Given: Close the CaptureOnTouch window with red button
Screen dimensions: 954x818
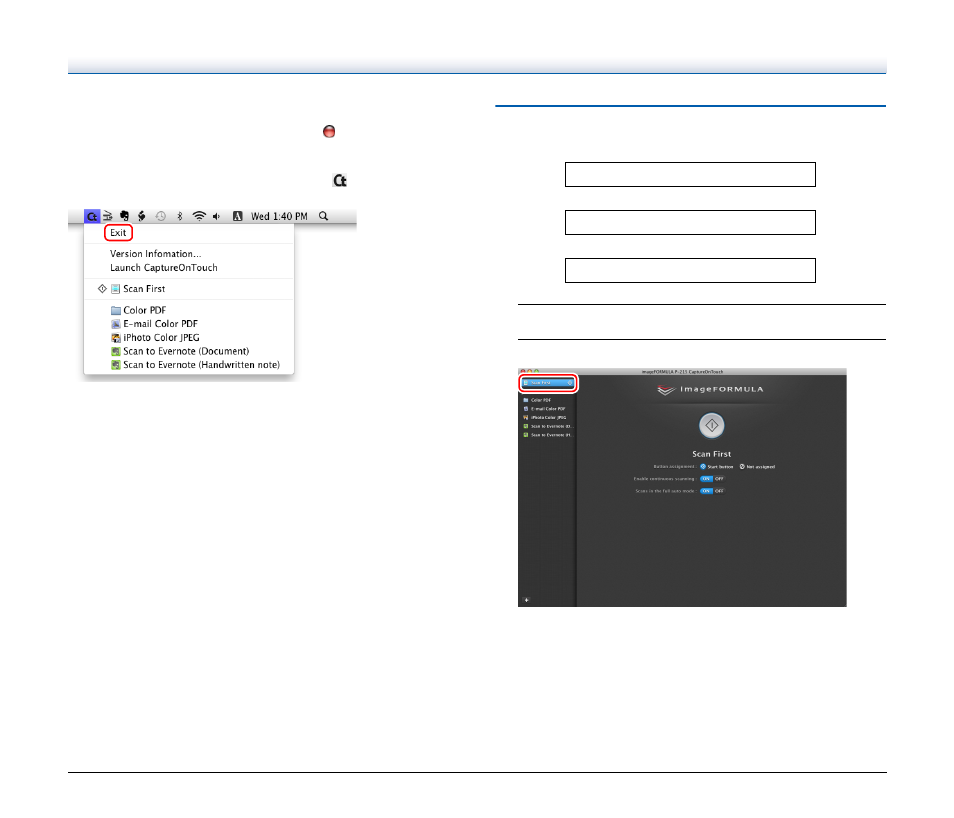Looking at the screenshot, I should tap(523, 371).
